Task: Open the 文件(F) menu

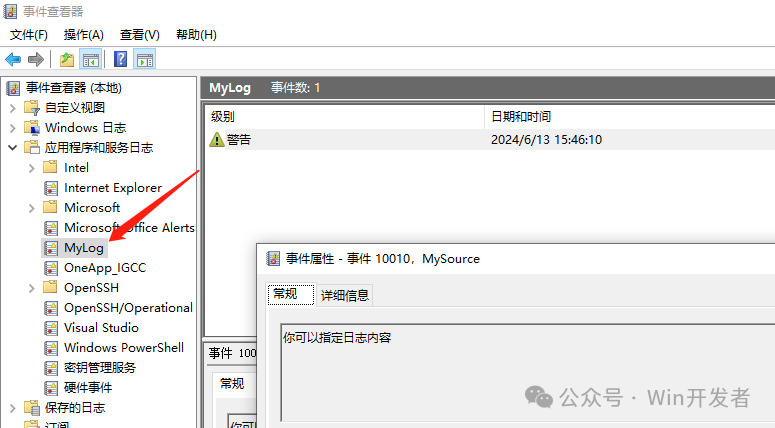Action: pyautogui.click(x=29, y=35)
